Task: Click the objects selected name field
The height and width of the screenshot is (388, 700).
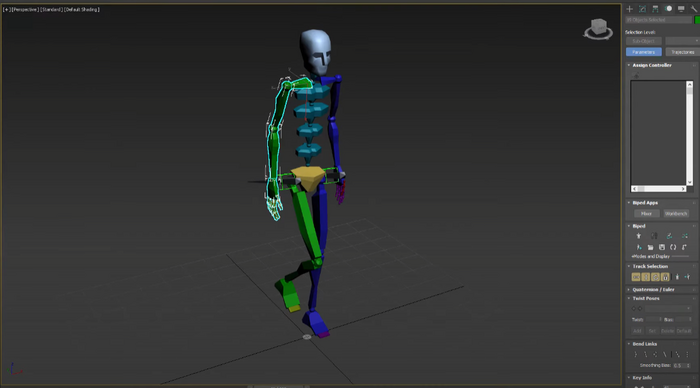Action: (659, 20)
